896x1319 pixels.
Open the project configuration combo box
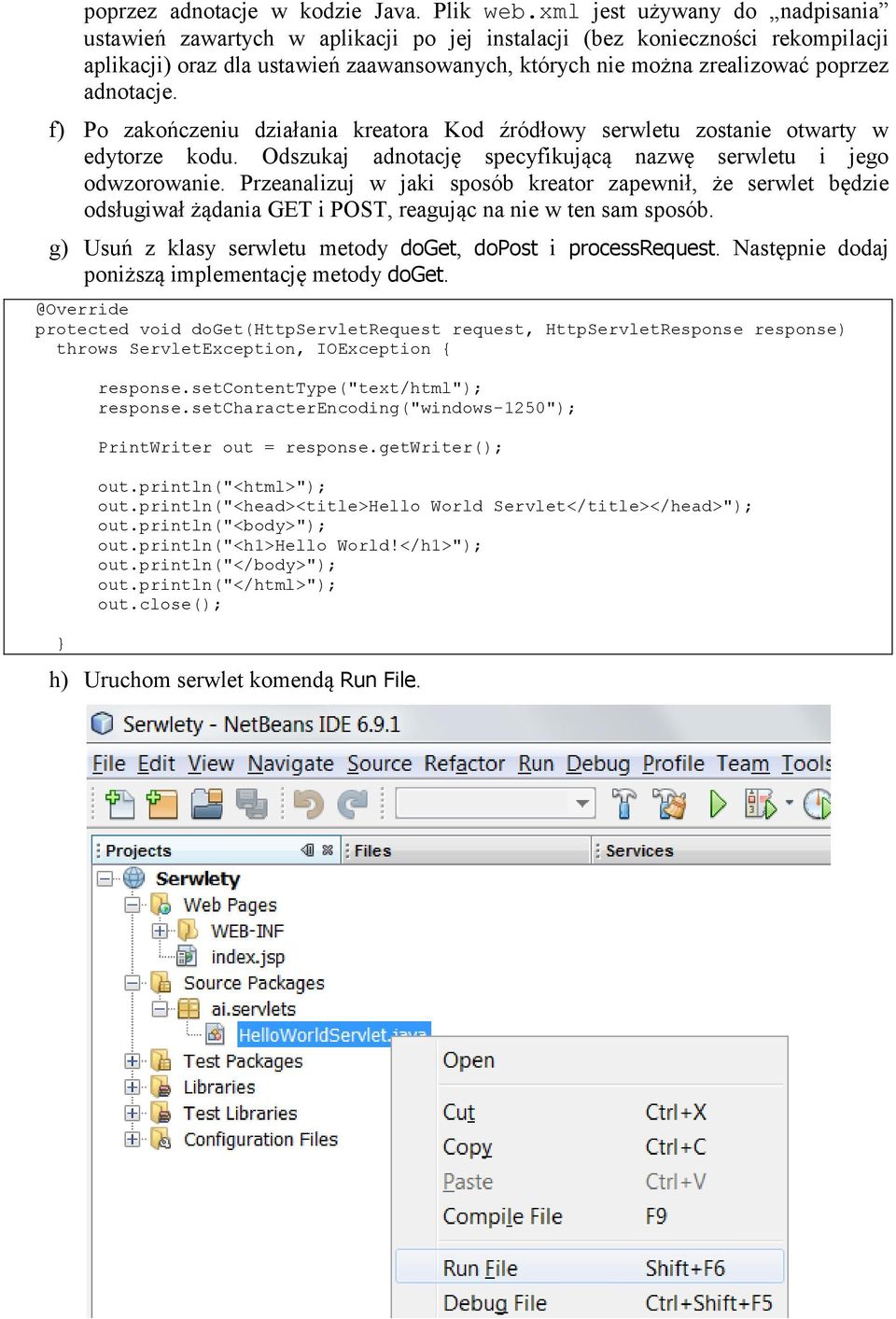495,803
